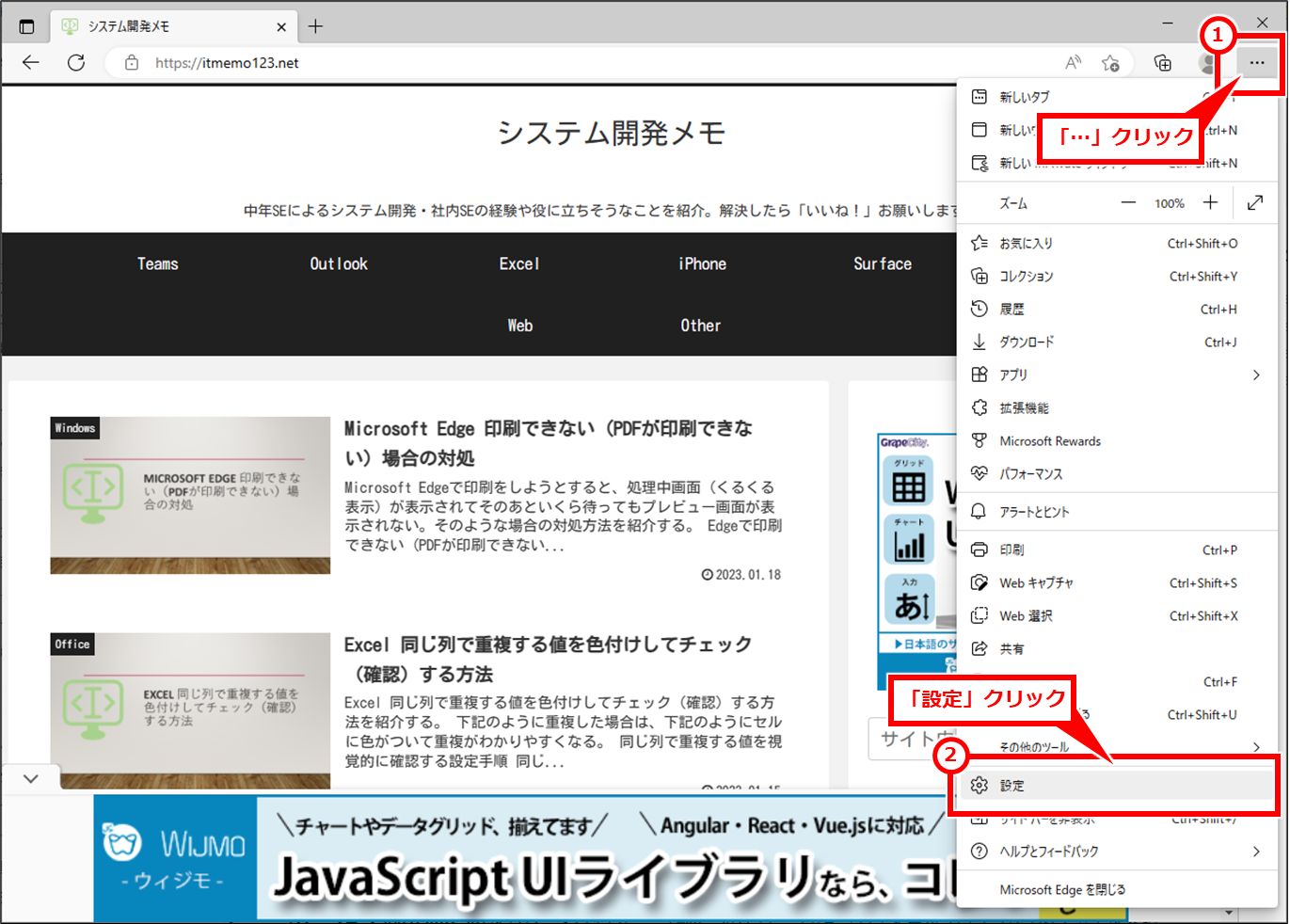Select 設定 in the menu
The height and width of the screenshot is (924, 1290).
click(1117, 786)
